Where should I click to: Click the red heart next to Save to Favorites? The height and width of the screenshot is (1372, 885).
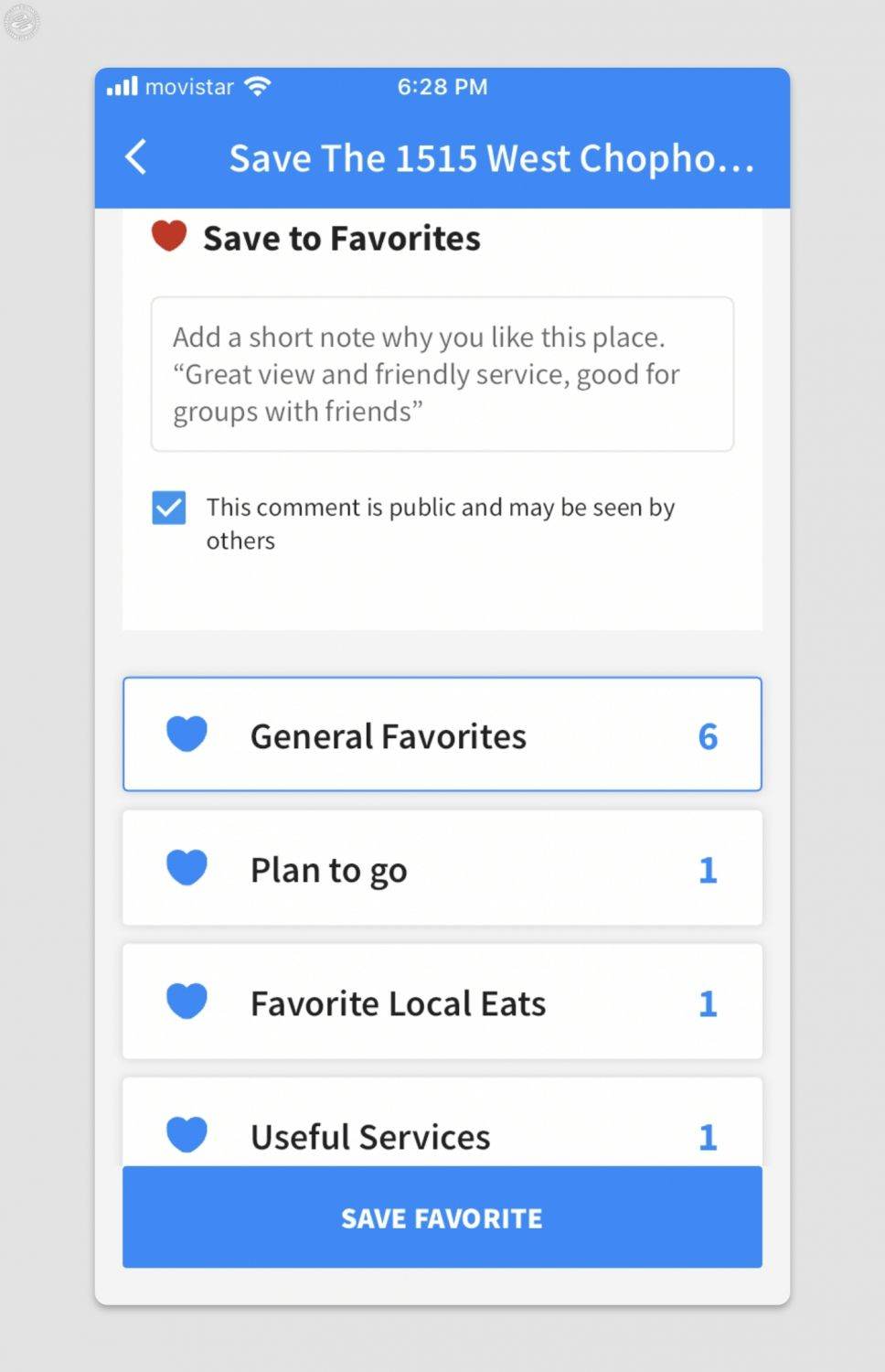point(169,237)
